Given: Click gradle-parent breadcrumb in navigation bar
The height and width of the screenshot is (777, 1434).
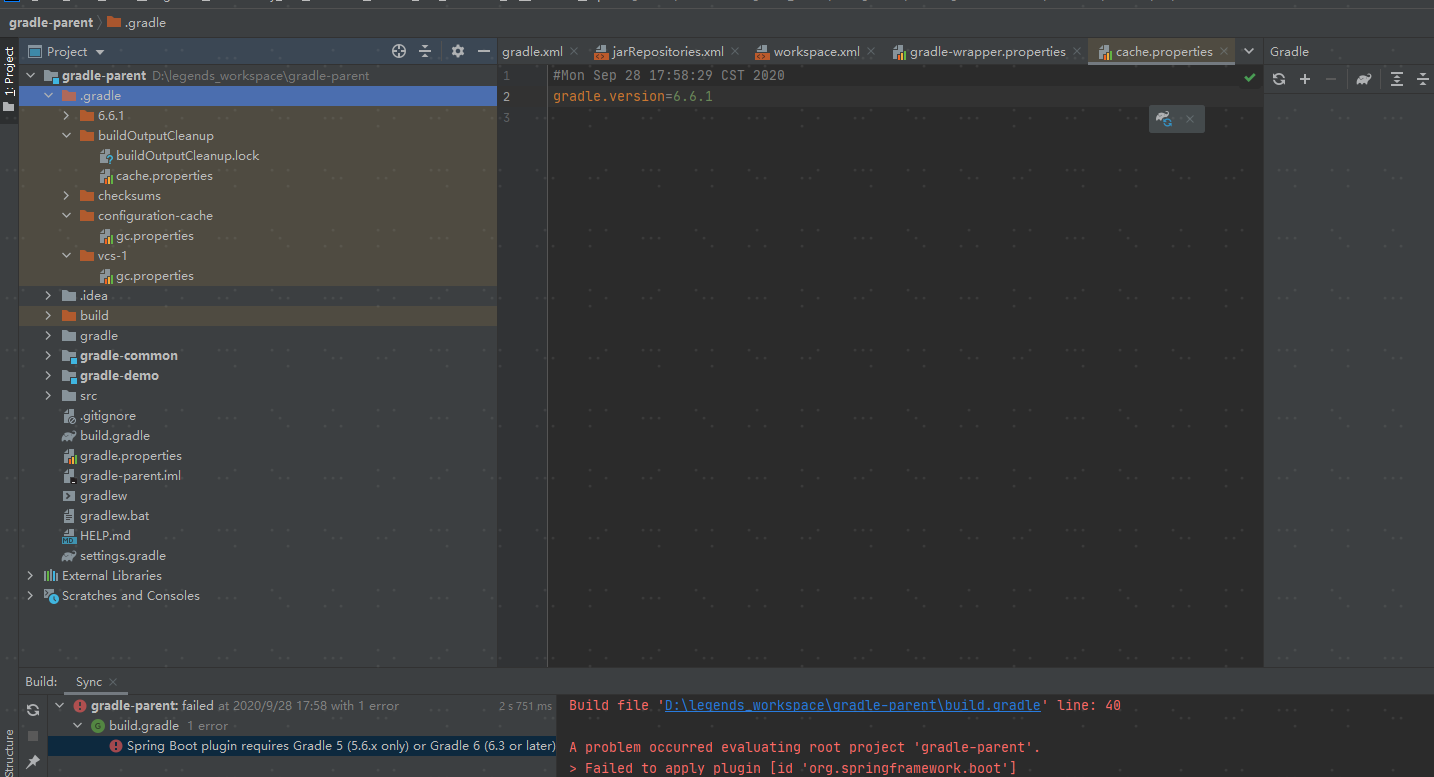Looking at the screenshot, I should click(x=51, y=22).
